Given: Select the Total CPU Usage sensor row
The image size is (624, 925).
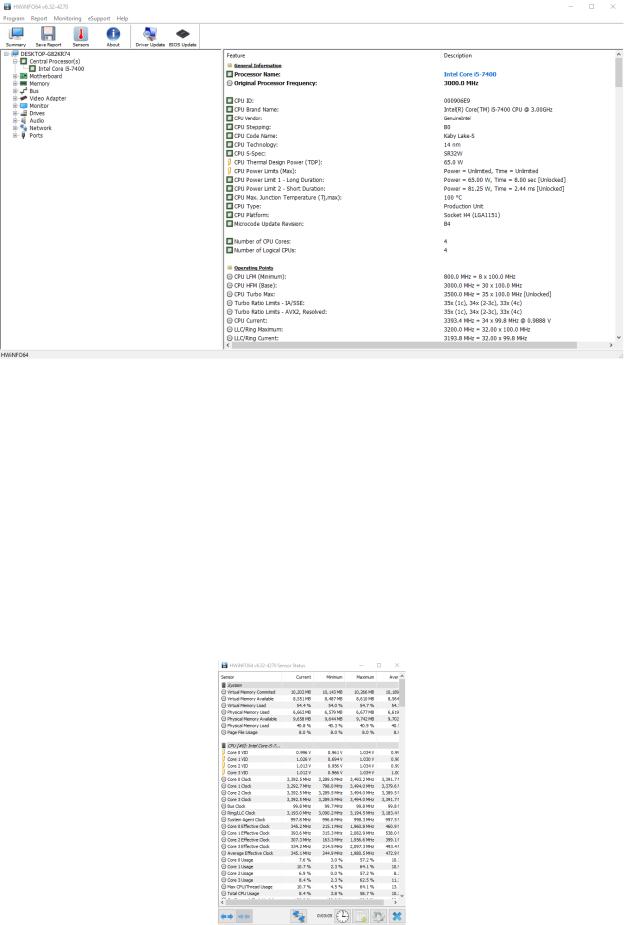Looking at the screenshot, I should pyautogui.click(x=309, y=894).
